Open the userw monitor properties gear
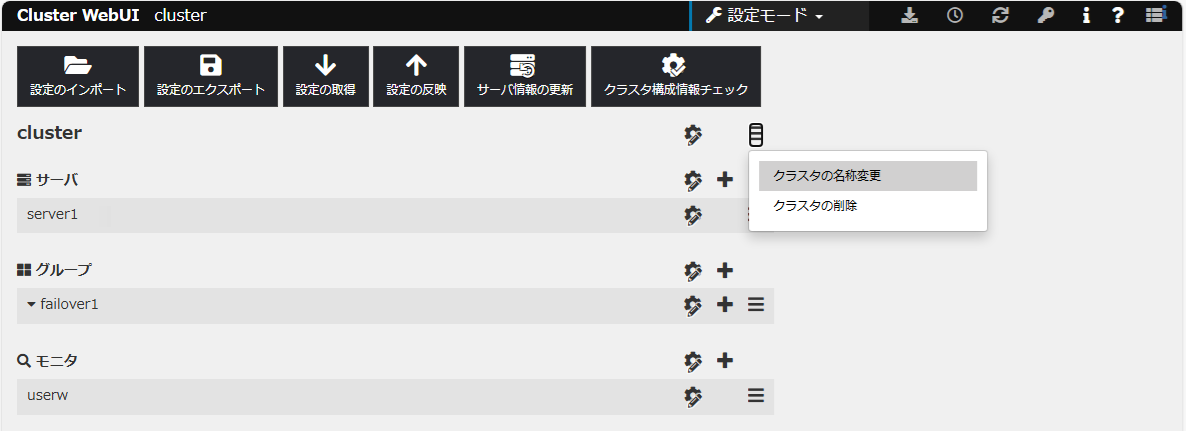The height and width of the screenshot is (431, 1186). [x=693, y=396]
